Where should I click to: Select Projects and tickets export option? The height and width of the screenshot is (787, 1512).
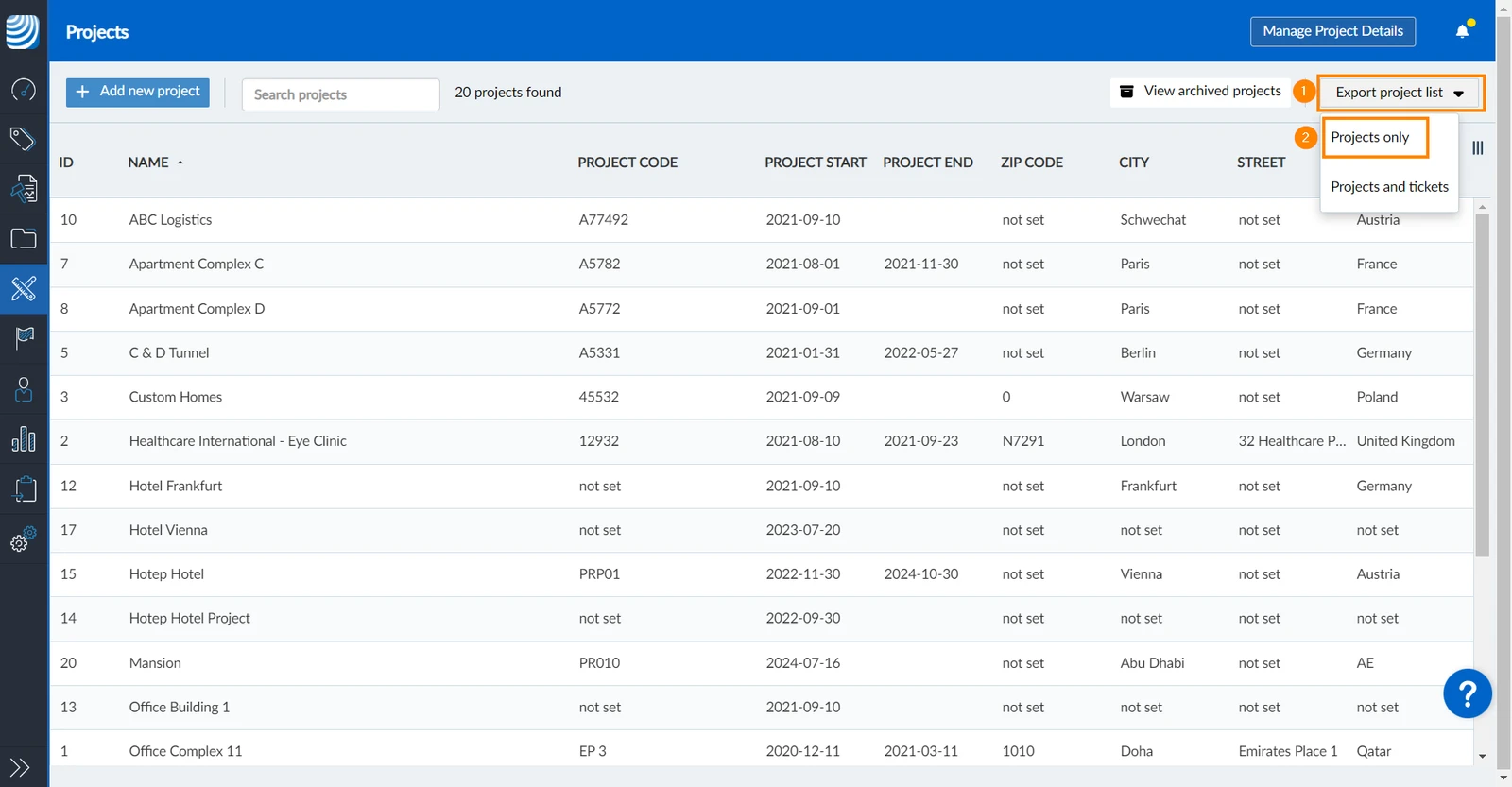tap(1389, 187)
